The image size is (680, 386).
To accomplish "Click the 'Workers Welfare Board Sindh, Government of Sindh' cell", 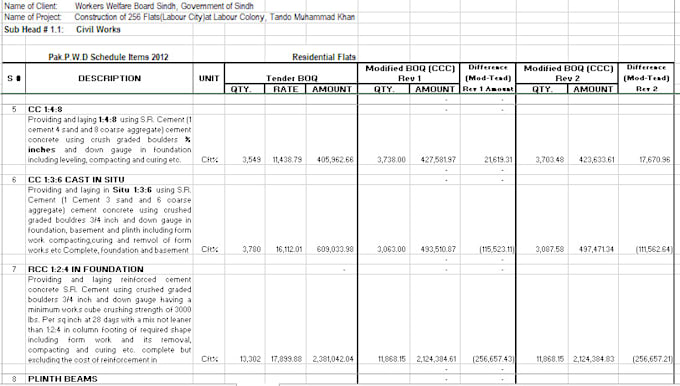I will point(164,6).
